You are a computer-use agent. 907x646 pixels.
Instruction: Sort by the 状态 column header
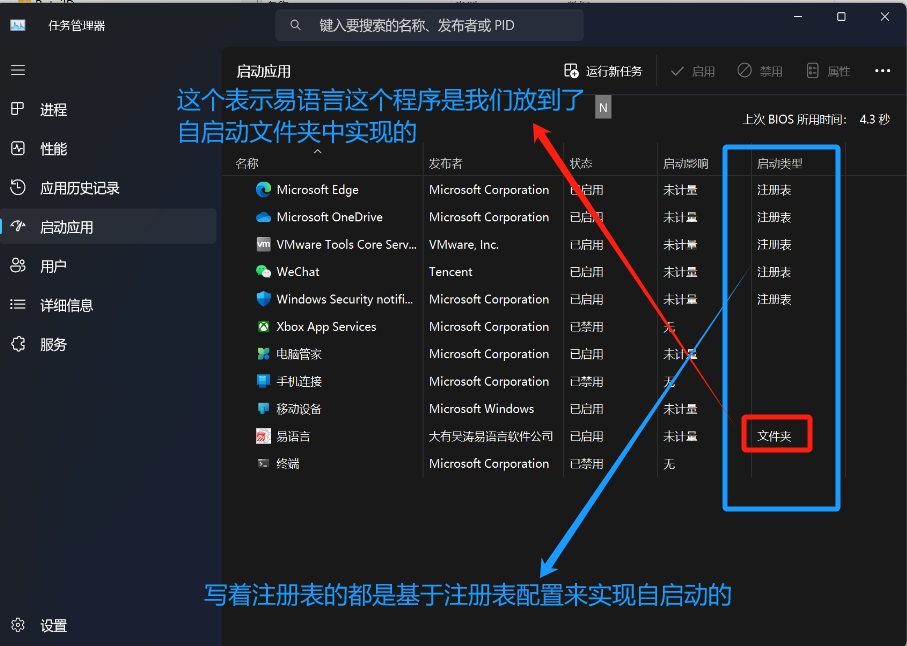click(x=581, y=164)
